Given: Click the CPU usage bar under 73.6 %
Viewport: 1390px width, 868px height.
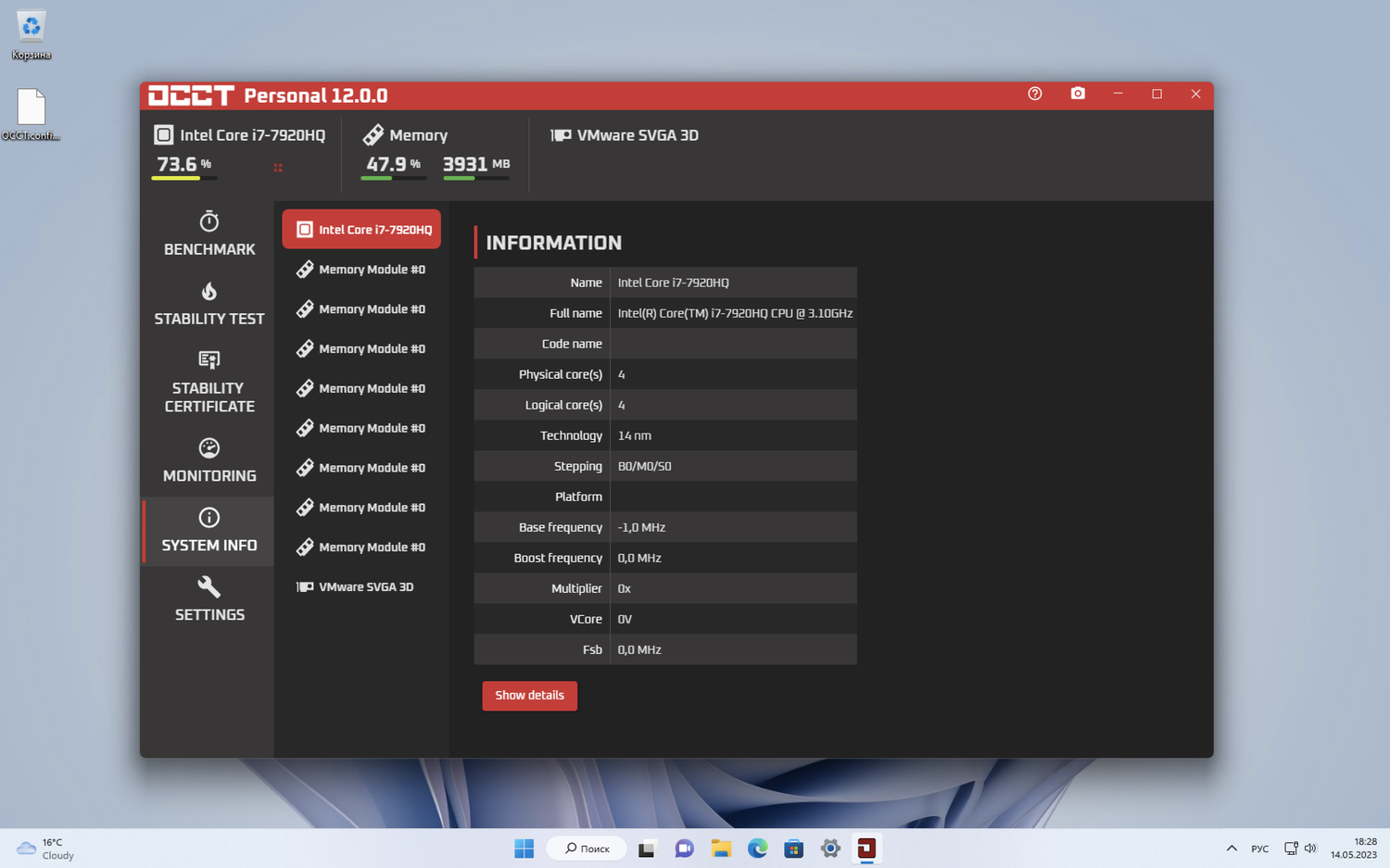Looking at the screenshot, I should (x=184, y=178).
